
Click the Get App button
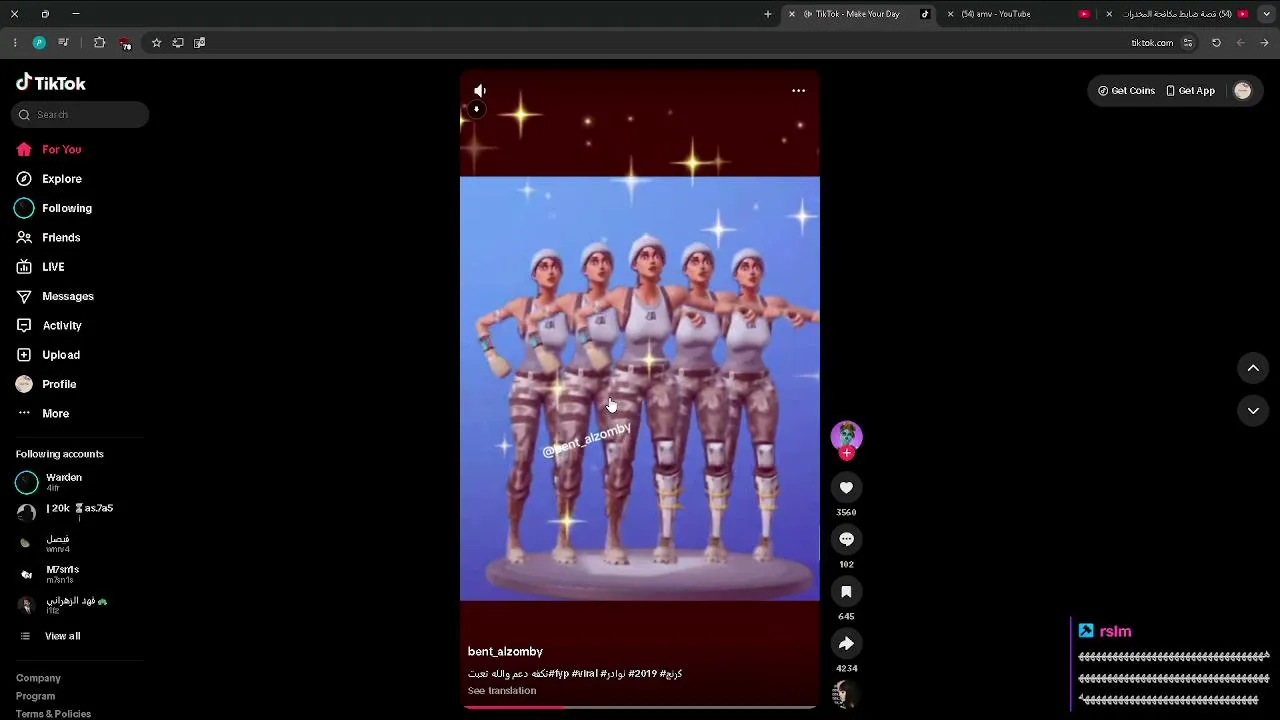tap(1190, 91)
